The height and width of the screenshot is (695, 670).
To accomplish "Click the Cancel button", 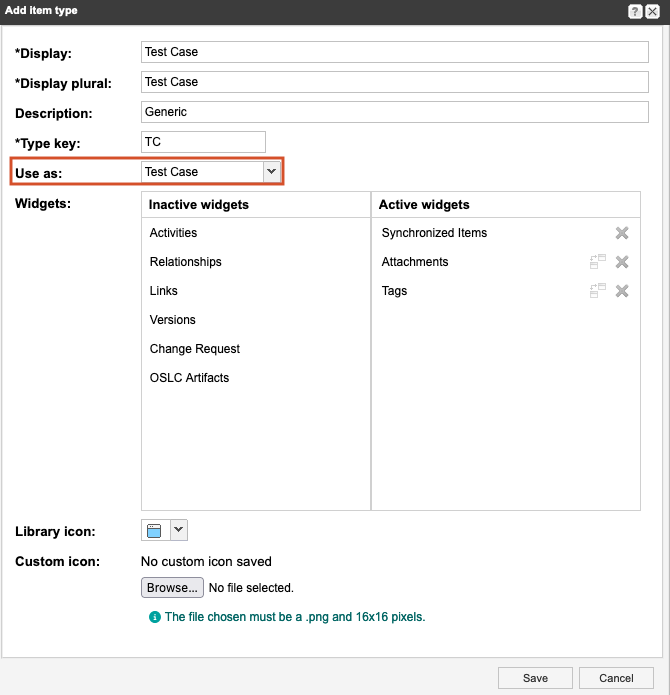I will tap(615, 678).
